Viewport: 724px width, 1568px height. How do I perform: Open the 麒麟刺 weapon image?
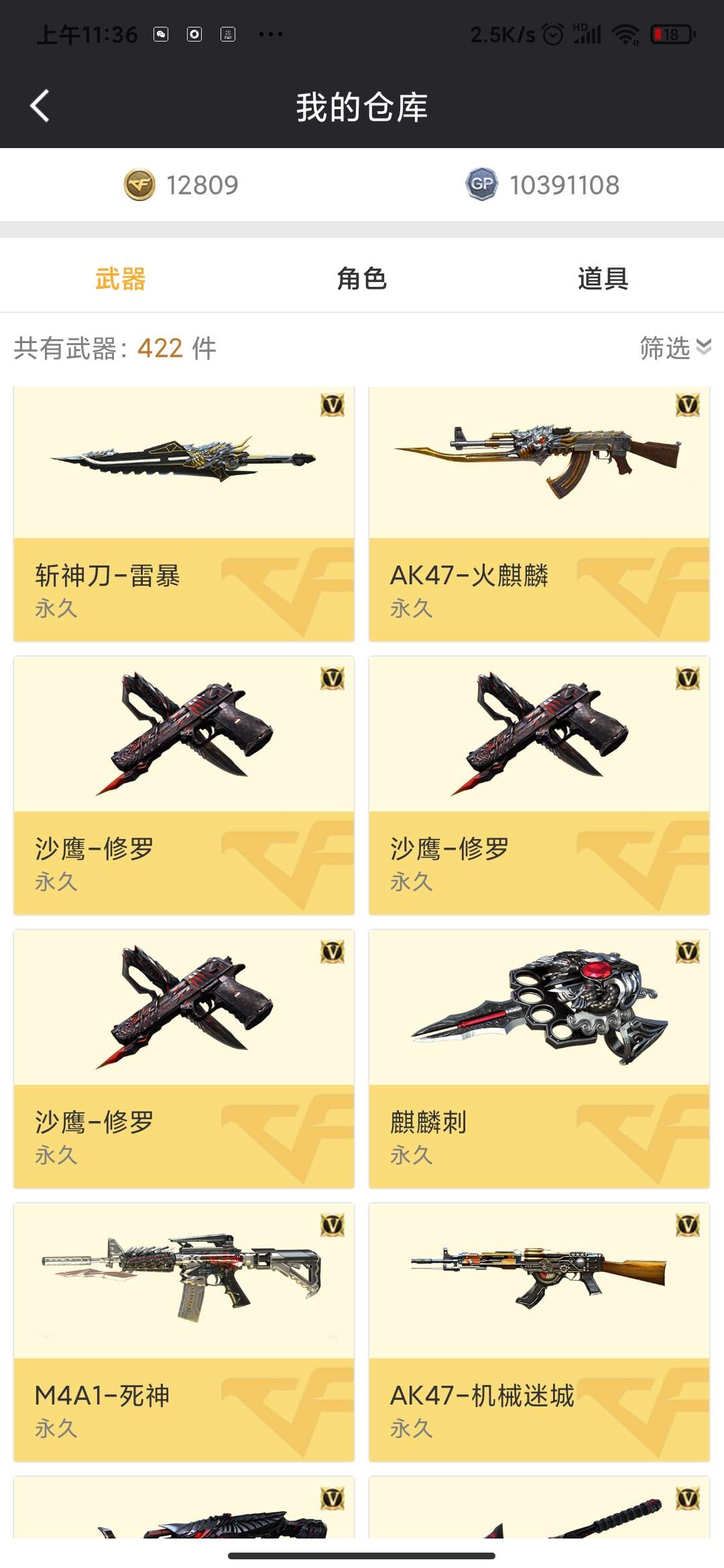539,1006
